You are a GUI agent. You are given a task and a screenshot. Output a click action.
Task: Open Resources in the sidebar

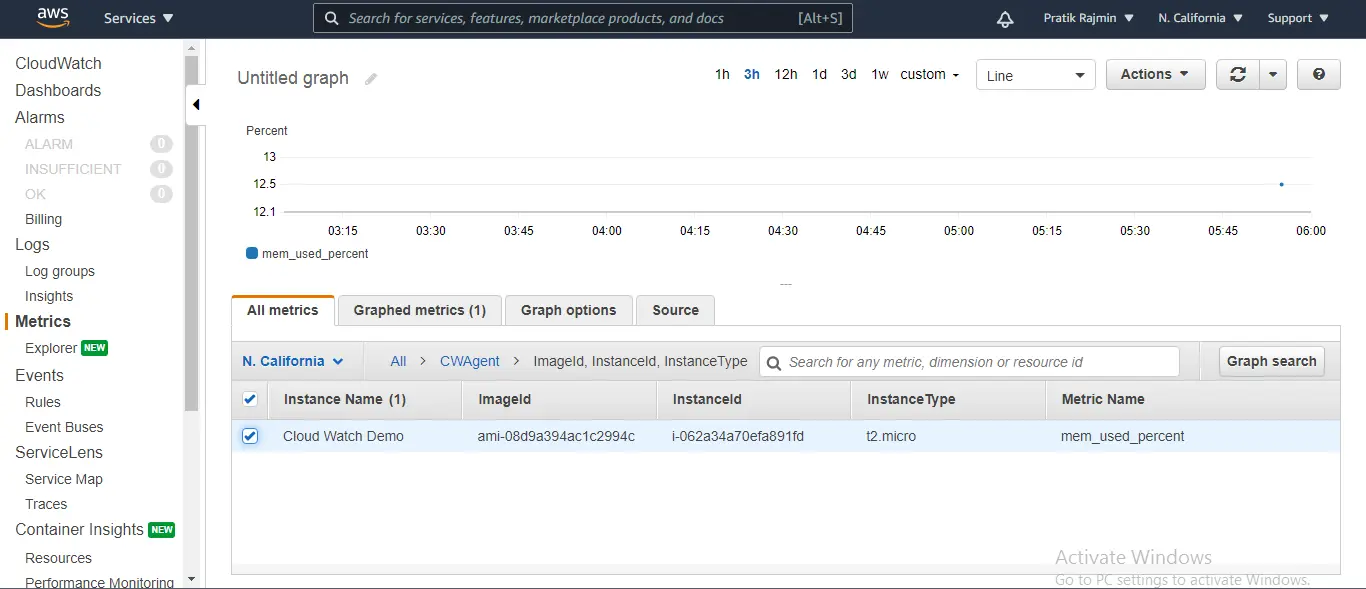pos(58,558)
